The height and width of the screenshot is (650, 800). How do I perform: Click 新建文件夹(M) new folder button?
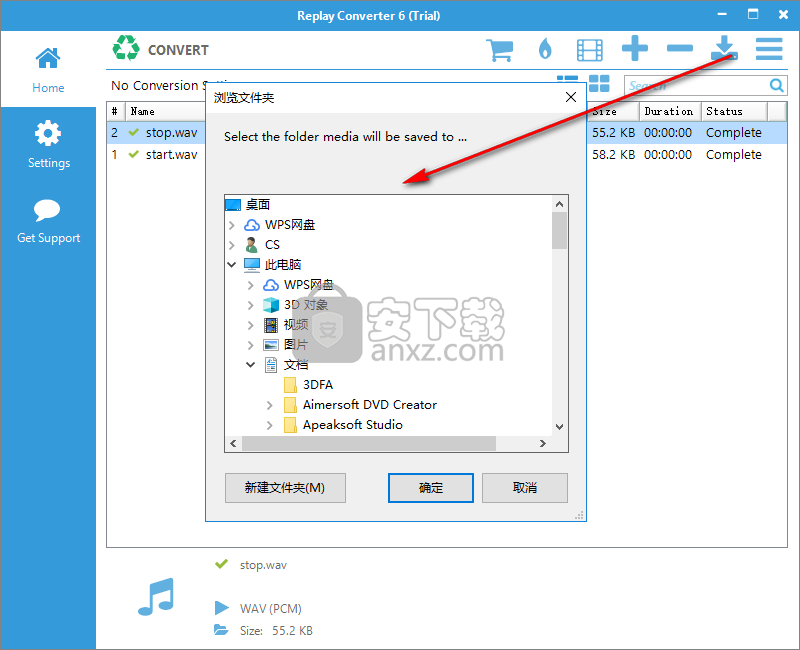(285, 488)
